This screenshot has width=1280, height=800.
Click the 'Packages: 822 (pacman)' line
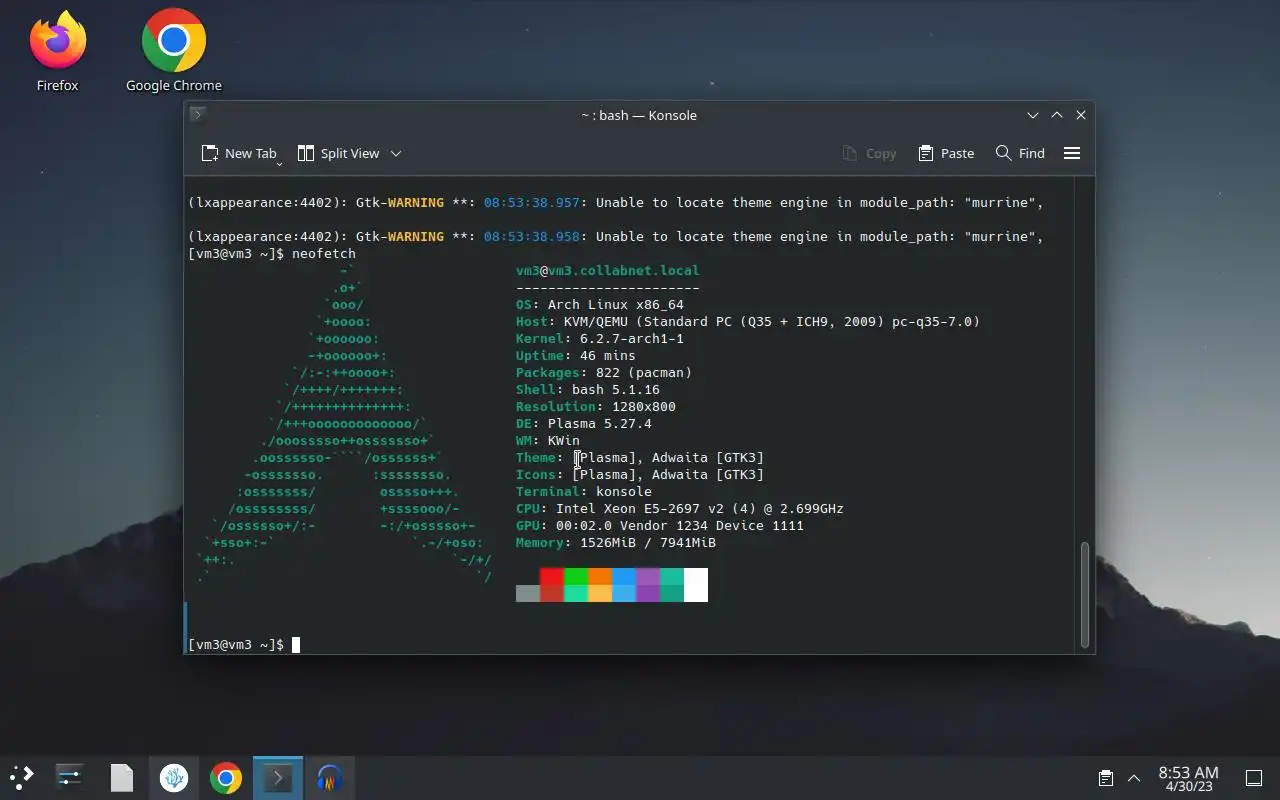pyautogui.click(x=604, y=373)
